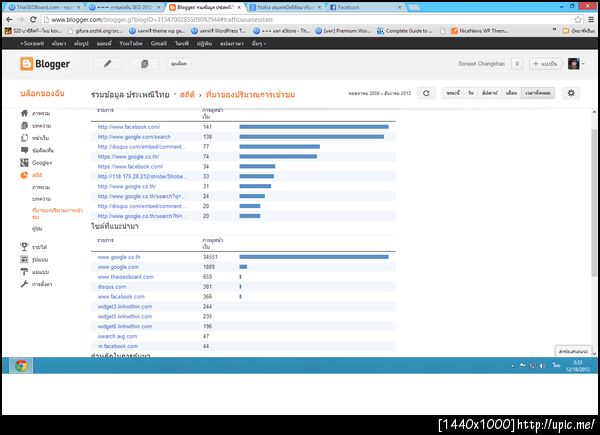This screenshot has height=435, width=600.
Task: Switch to the ThaiSEOBoard.com browser tab
Action: point(43,7)
